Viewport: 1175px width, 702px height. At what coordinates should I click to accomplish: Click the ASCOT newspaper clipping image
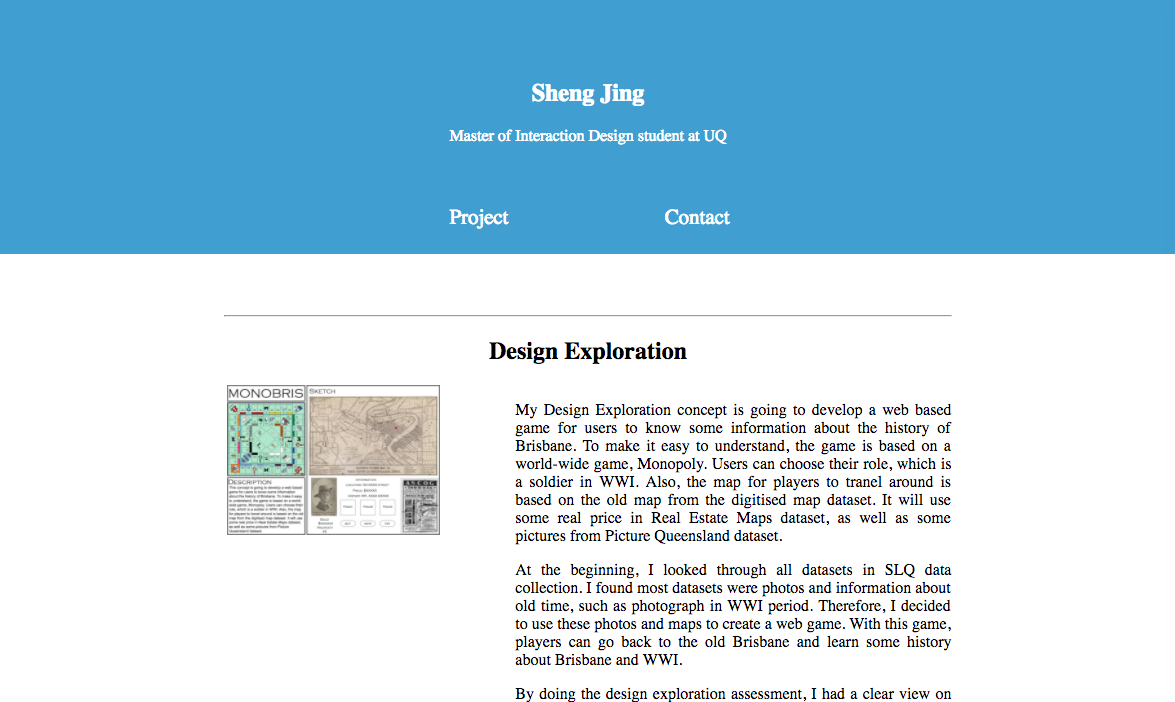point(419,504)
